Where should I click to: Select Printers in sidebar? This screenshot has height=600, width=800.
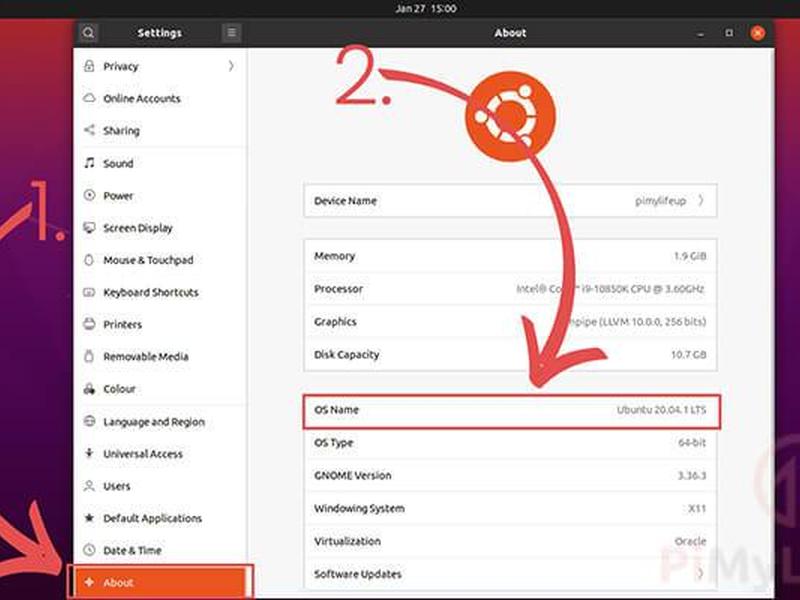pos(160,324)
